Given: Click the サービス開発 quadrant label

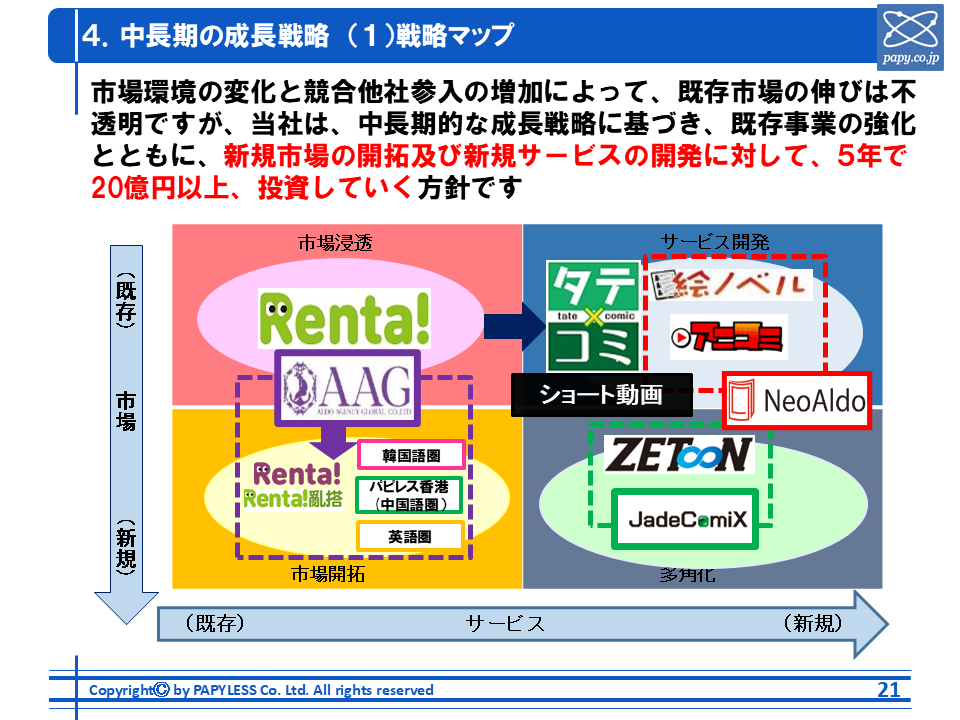Looking at the screenshot, I should pyautogui.click(x=714, y=242).
